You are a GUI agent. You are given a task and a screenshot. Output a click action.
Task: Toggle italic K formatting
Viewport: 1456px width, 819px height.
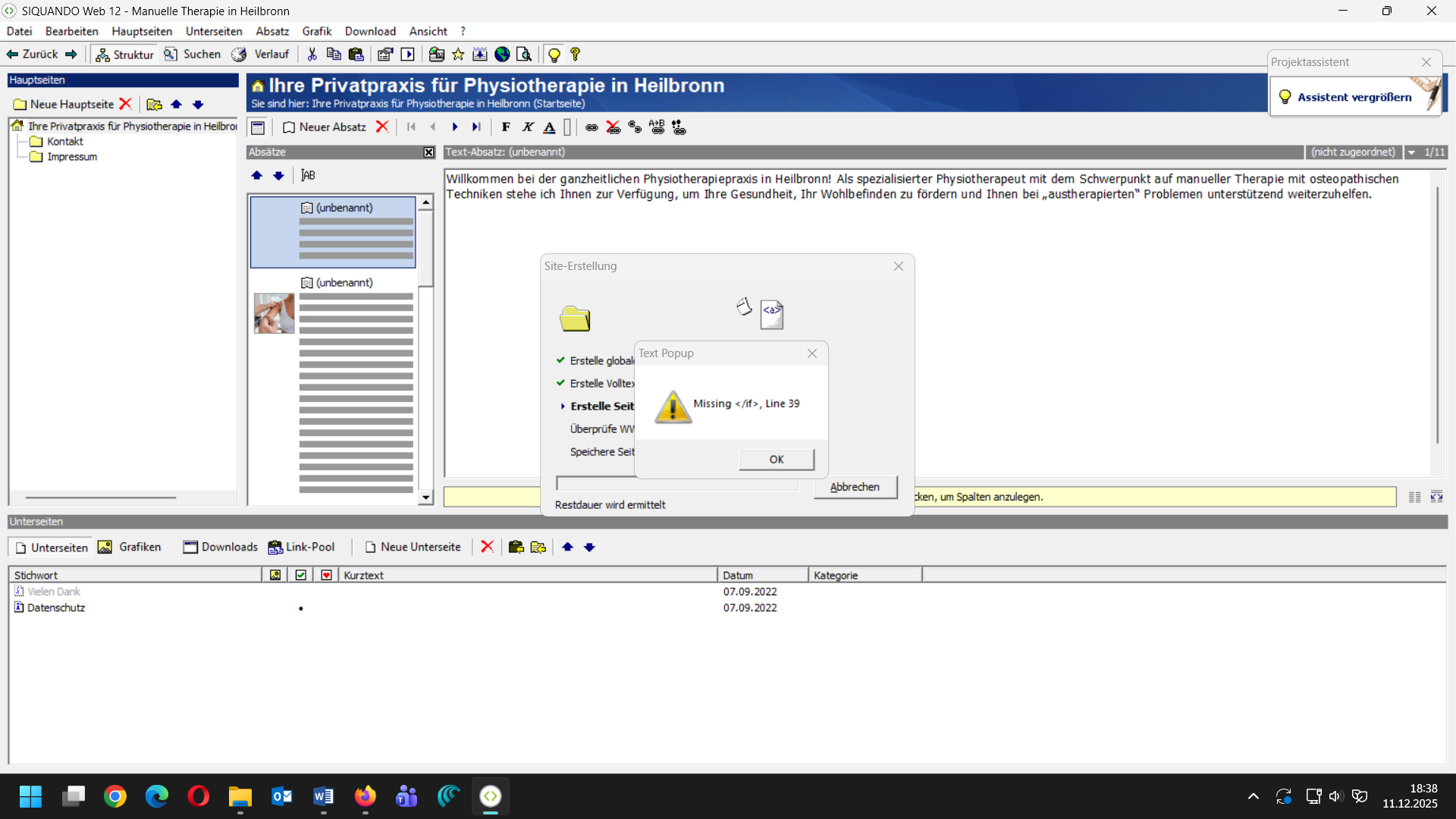(x=528, y=127)
